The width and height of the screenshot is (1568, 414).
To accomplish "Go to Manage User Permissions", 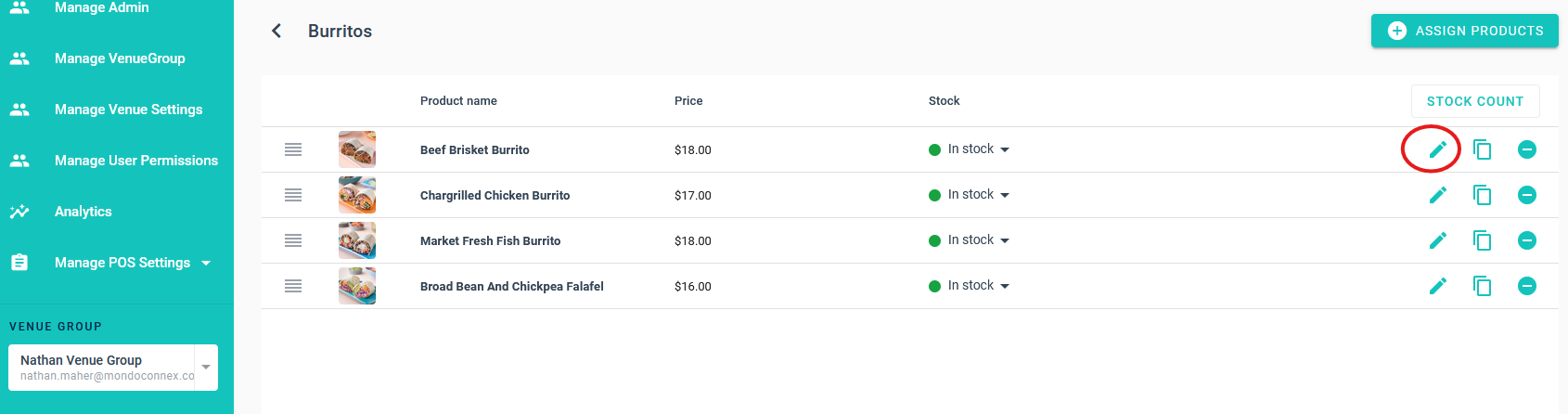I will (x=135, y=161).
